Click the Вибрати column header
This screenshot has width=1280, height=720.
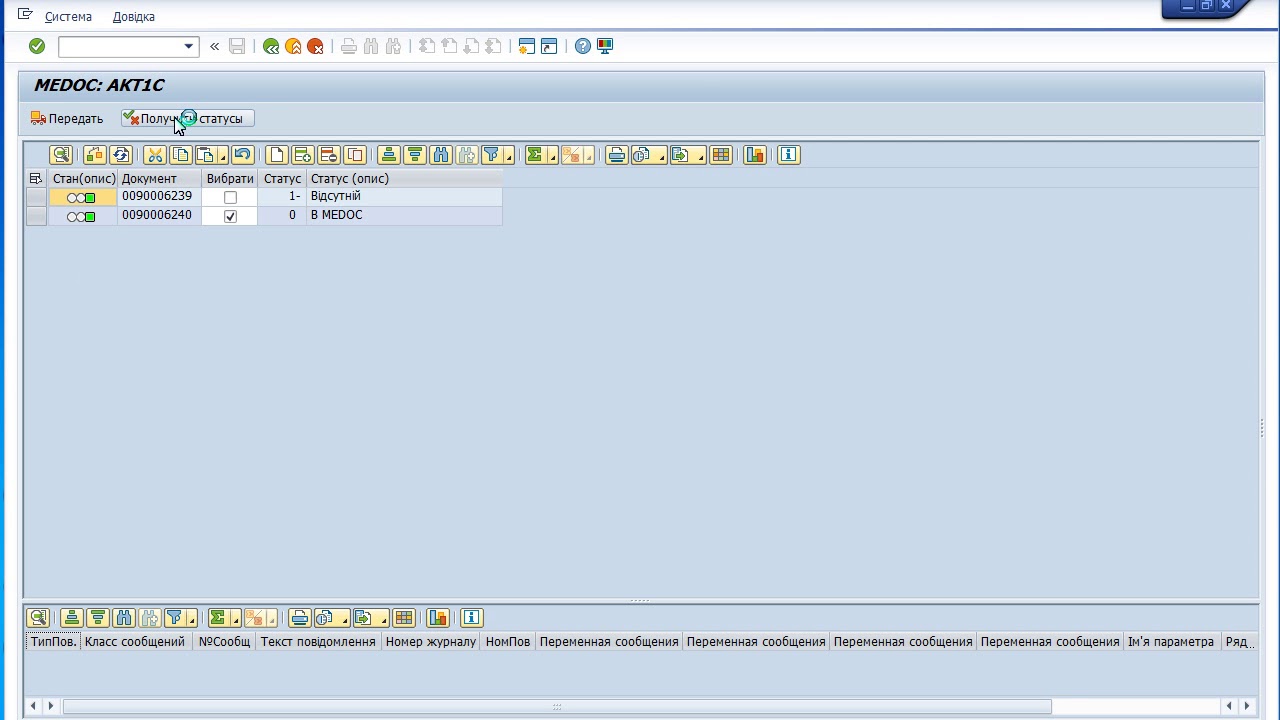[229, 178]
